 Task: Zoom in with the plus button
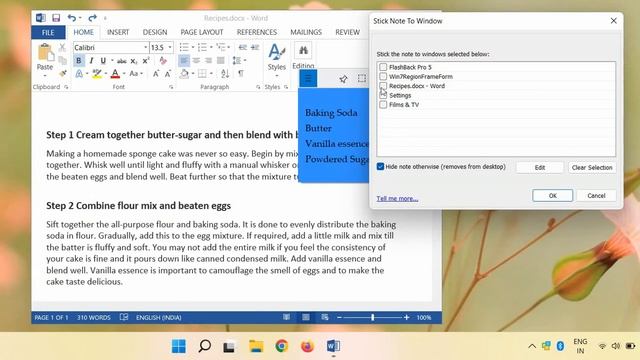(407, 317)
